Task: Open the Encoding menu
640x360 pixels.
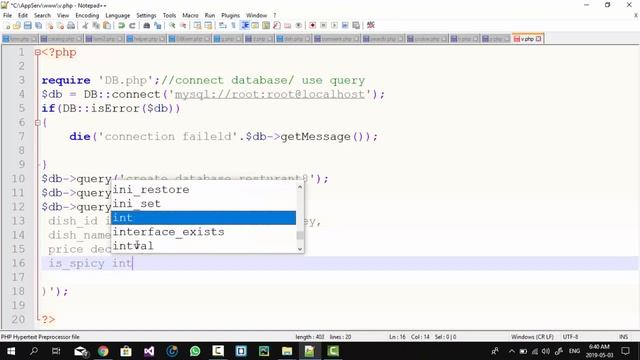Action: [x=87, y=15]
